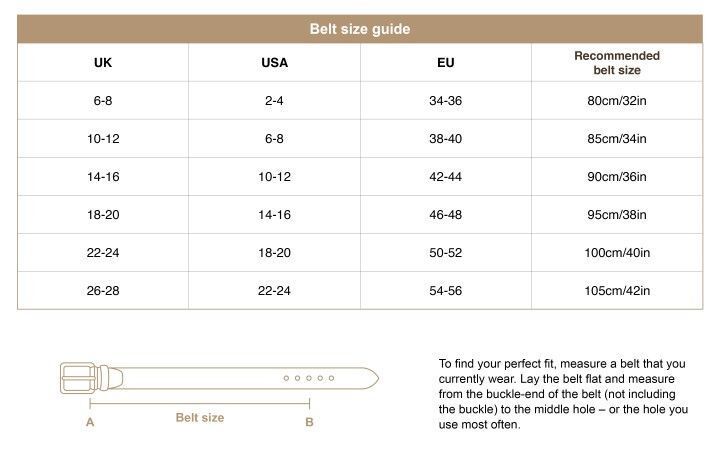Click the 'Recommended belt size' column header
720x475 pixels.
pyautogui.click(x=616, y=63)
